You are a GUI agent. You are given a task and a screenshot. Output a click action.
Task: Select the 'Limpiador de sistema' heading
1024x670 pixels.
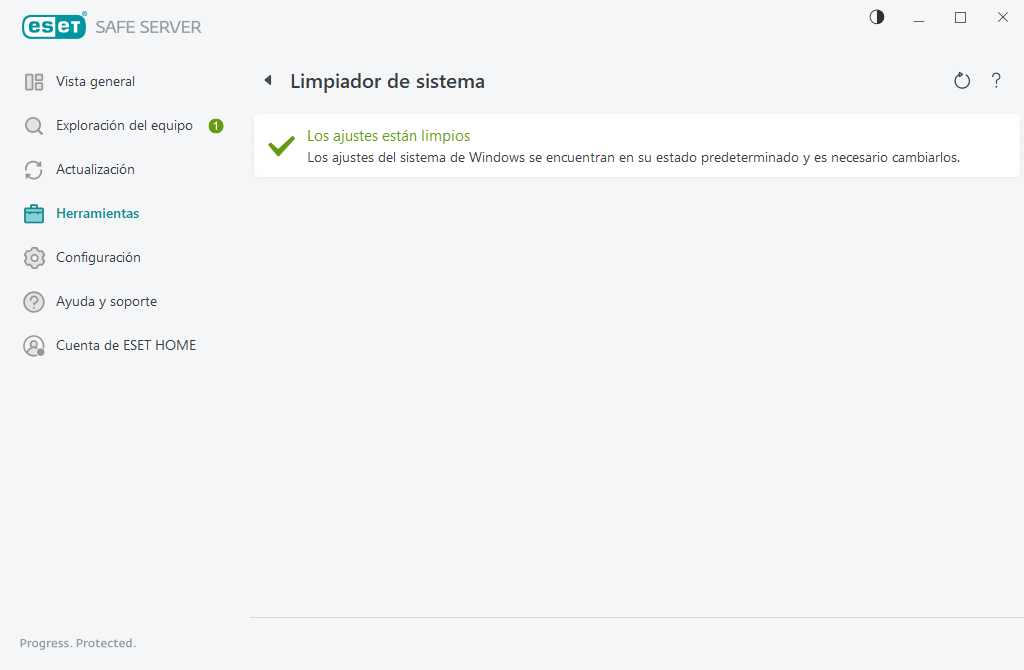(x=387, y=81)
